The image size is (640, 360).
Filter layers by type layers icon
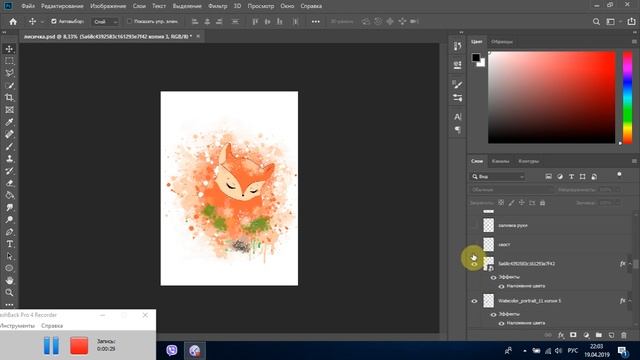click(571, 176)
